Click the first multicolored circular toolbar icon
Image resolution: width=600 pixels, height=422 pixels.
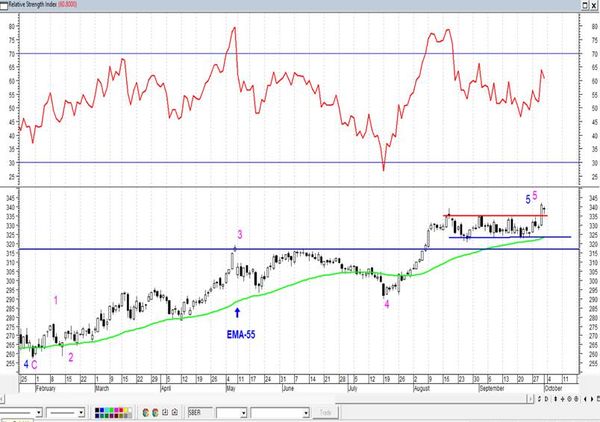point(145,412)
